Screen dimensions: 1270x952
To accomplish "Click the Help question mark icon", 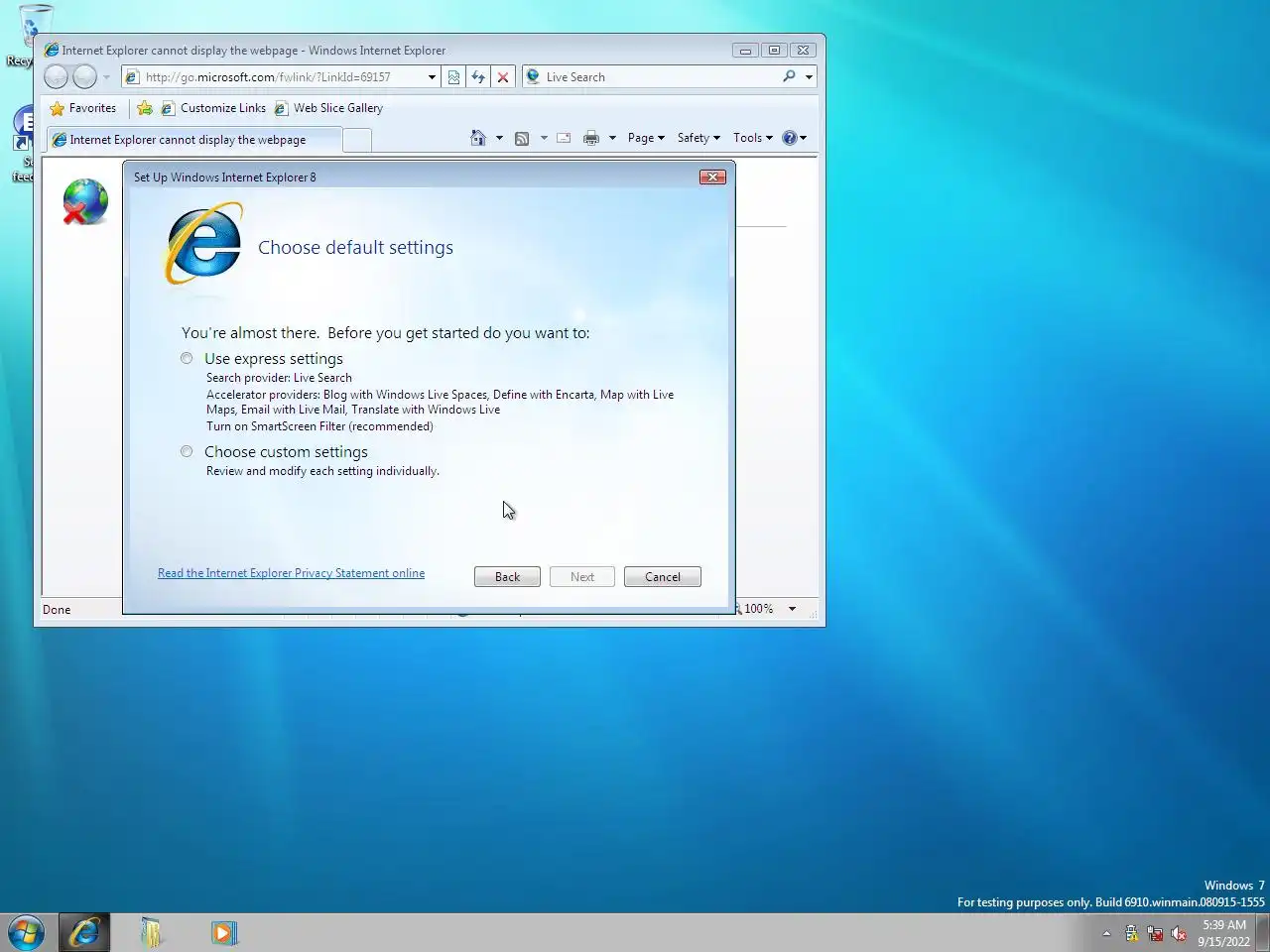I will 790,138.
